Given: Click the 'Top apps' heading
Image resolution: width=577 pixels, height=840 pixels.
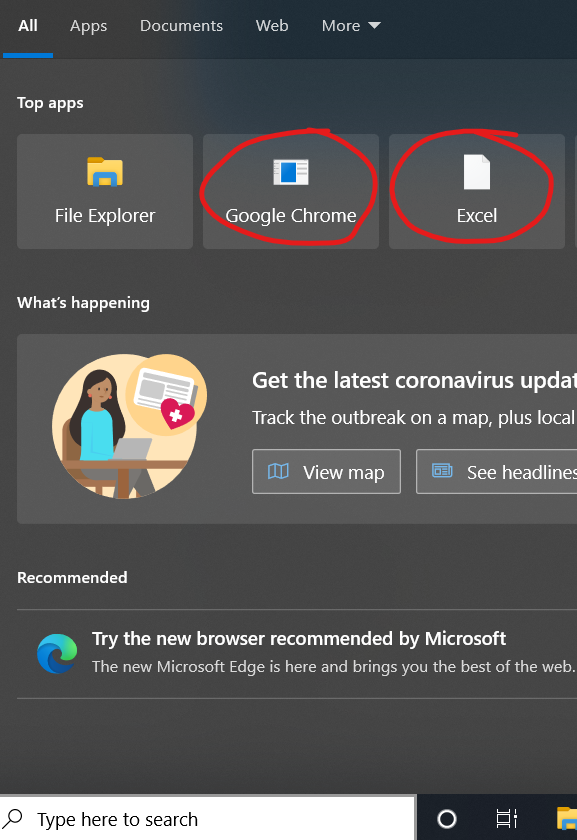Looking at the screenshot, I should pyautogui.click(x=50, y=103).
